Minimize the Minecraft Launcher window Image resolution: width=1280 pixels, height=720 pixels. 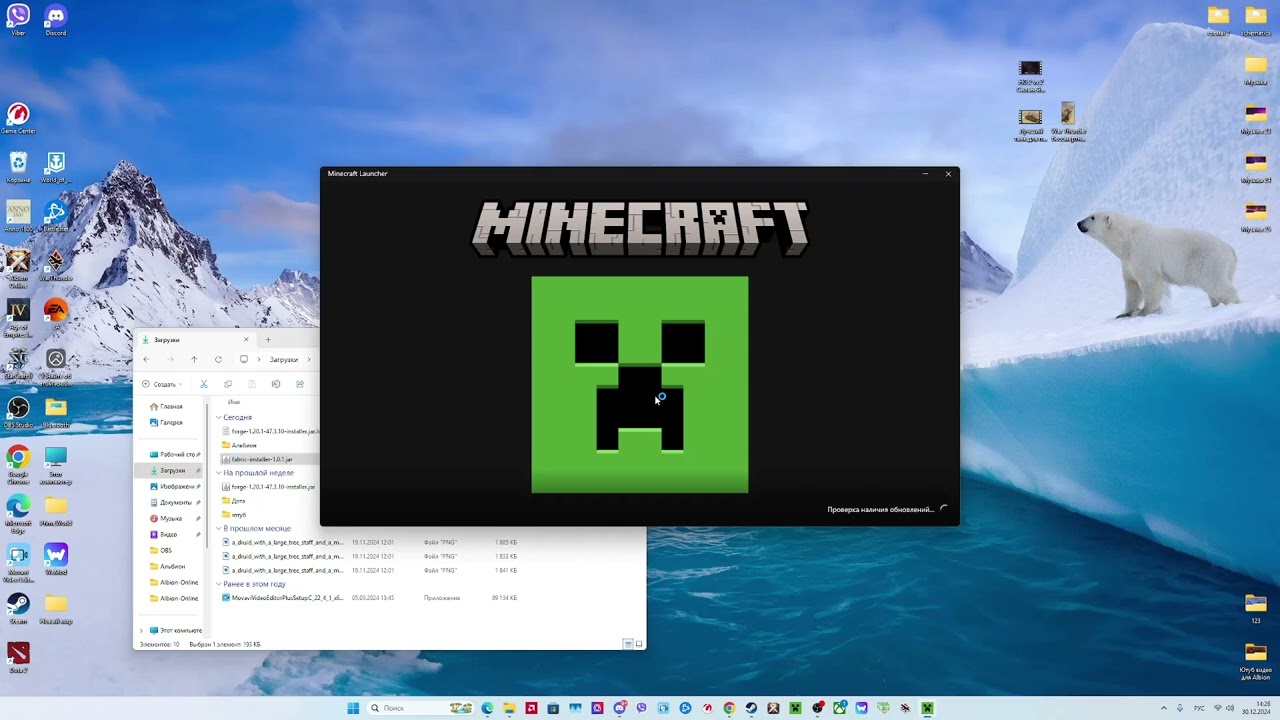pyautogui.click(x=925, y=174)
